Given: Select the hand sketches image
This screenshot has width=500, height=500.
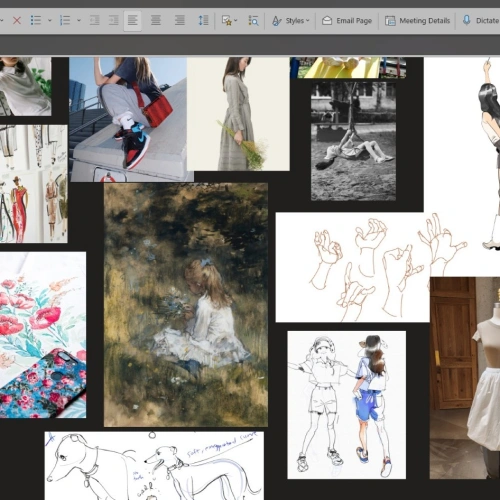Looking at the screenshot, I should click(352, 267).
